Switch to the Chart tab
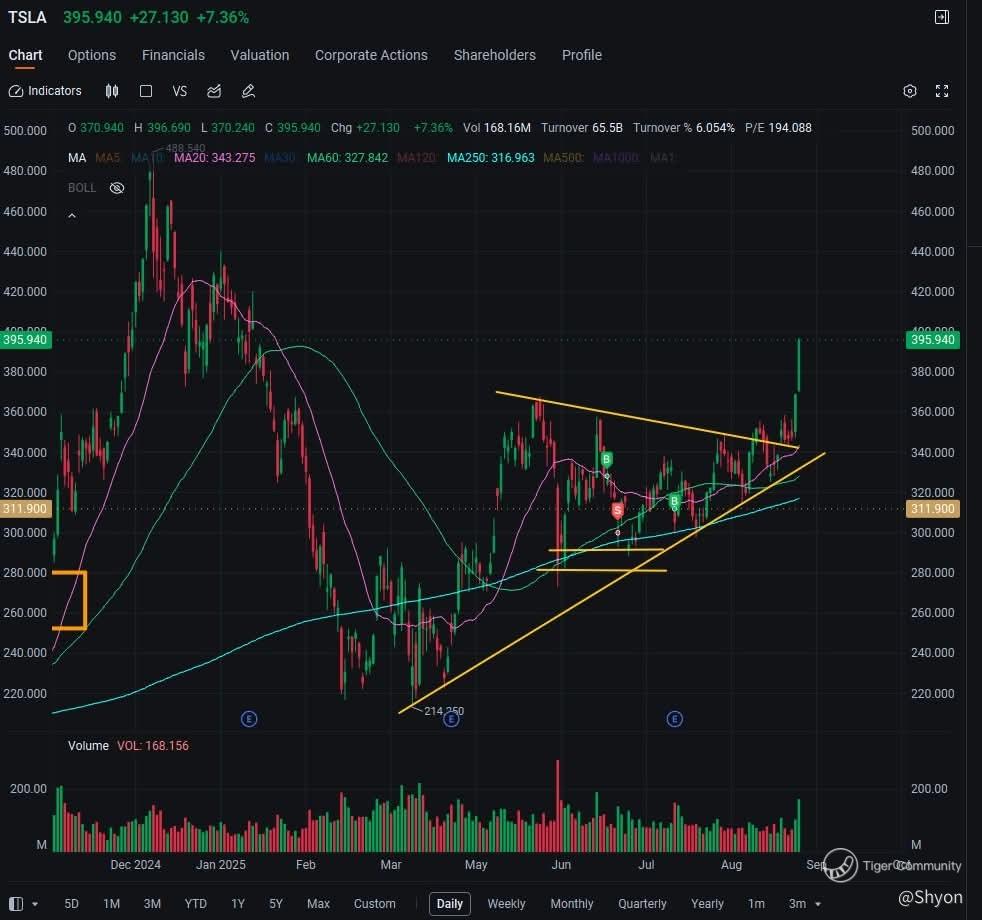 tap(25, 55)
